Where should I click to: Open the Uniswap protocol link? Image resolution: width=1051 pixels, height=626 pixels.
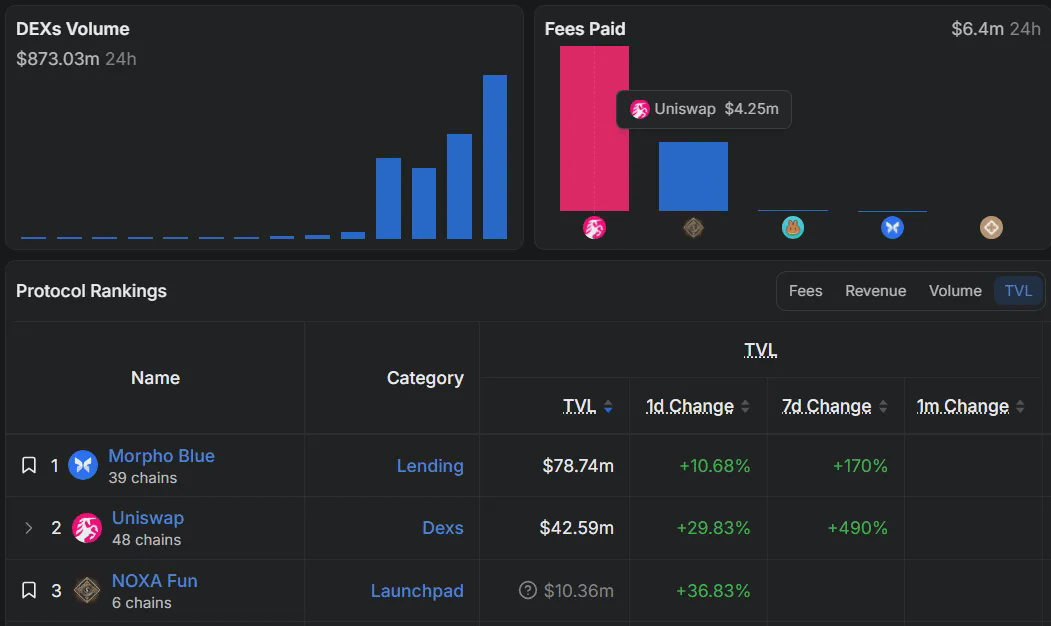[x=147, y=518]
